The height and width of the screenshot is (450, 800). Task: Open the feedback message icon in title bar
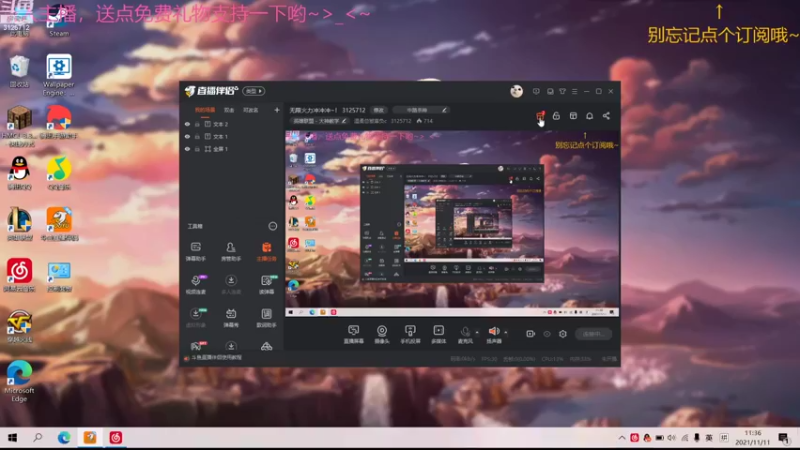[536, 91]
